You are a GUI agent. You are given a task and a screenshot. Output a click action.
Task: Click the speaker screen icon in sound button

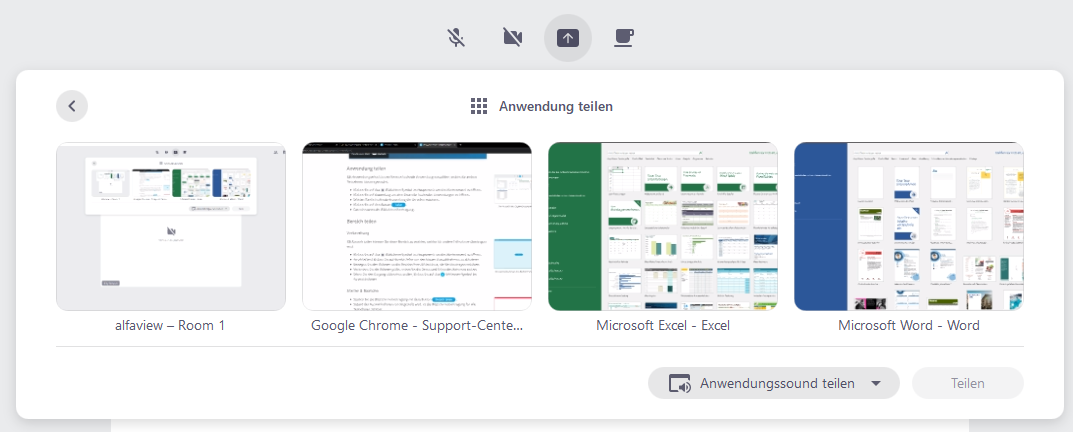[680, 384]
